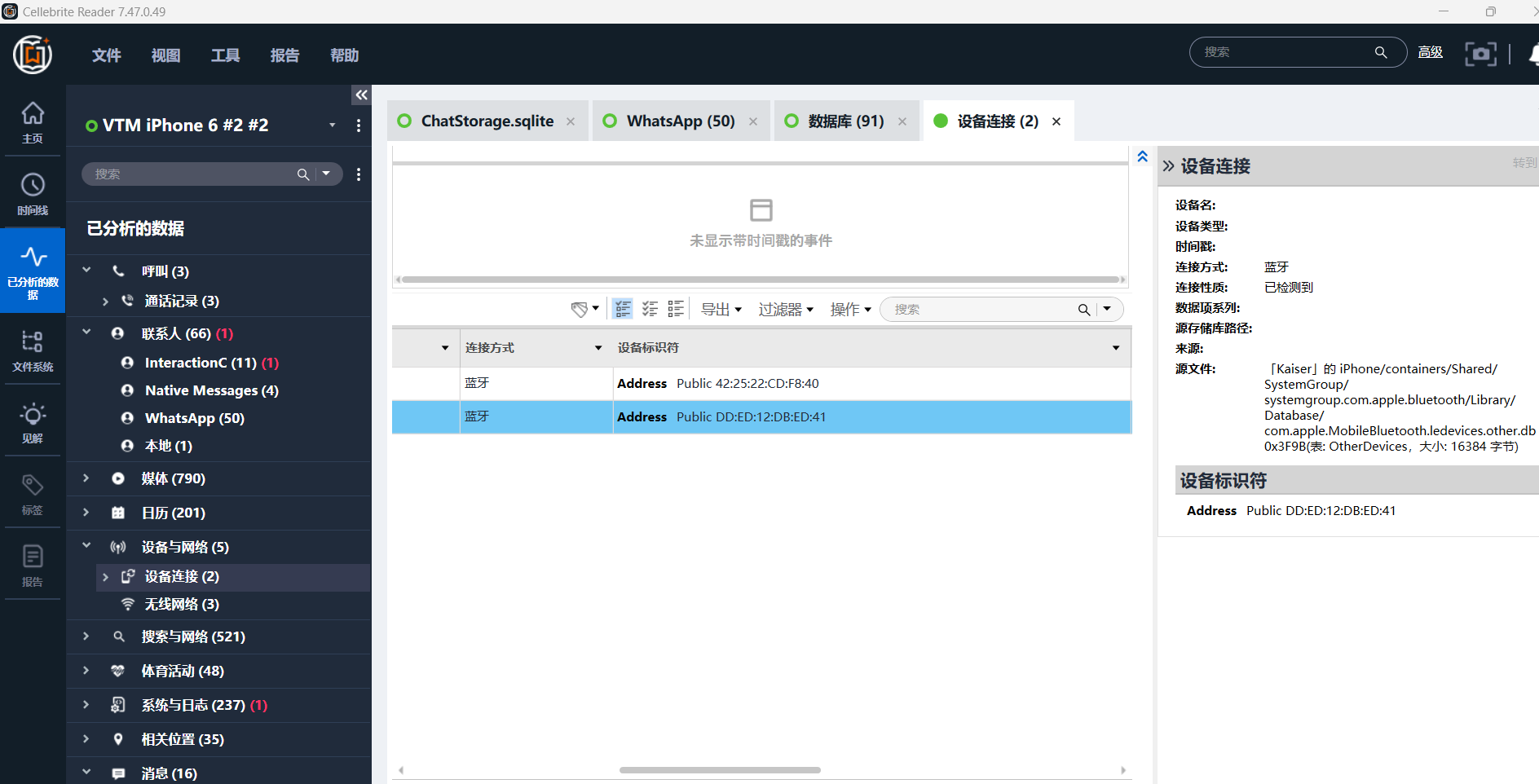Collapse the left panel with double-arrow icon
The width and height of the screenshot is (1539, 784).
(x=361, y=95)
